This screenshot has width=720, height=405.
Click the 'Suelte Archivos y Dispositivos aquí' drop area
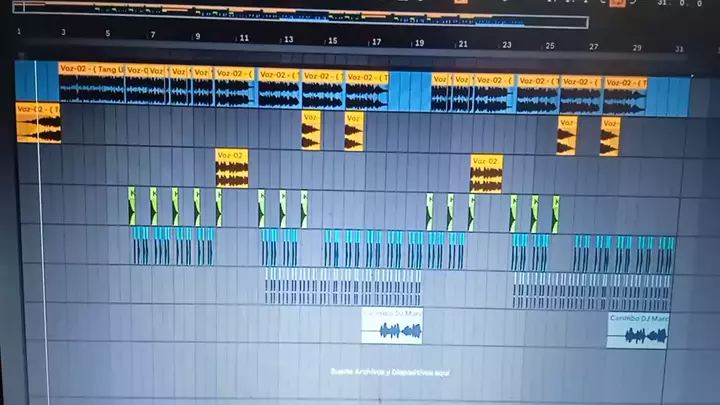(390, 372)
